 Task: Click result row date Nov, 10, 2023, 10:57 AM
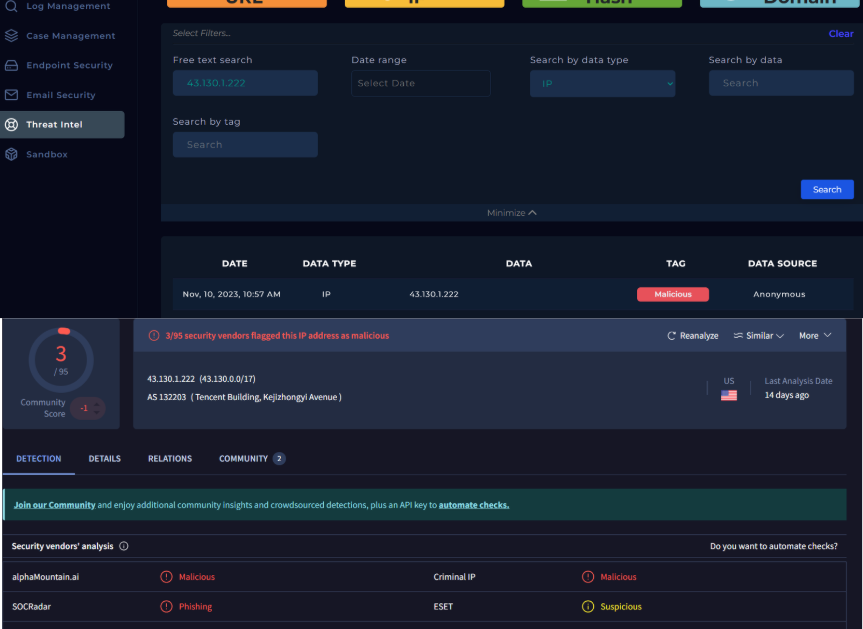pyautogui.click(x=232, y=294)
